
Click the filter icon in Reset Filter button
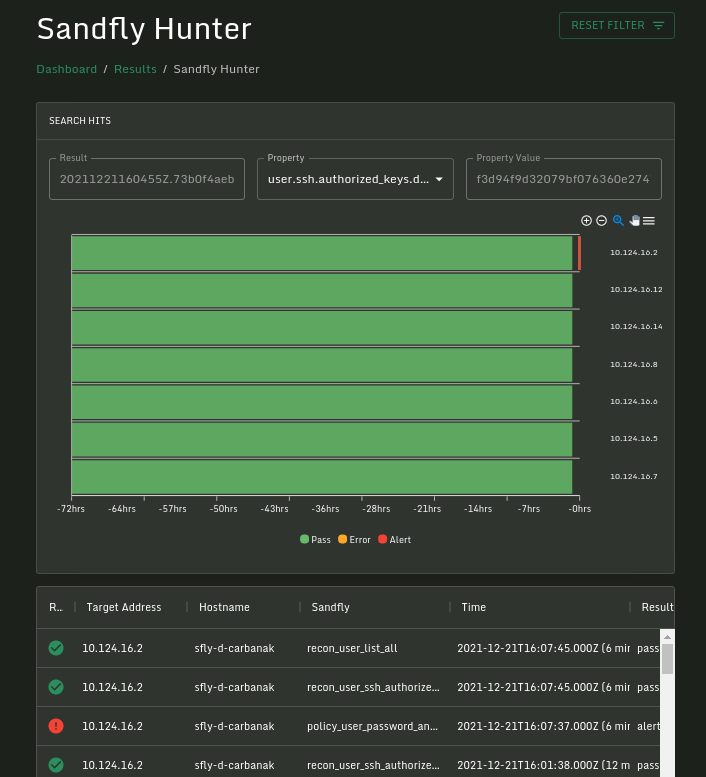pos(658,25)
